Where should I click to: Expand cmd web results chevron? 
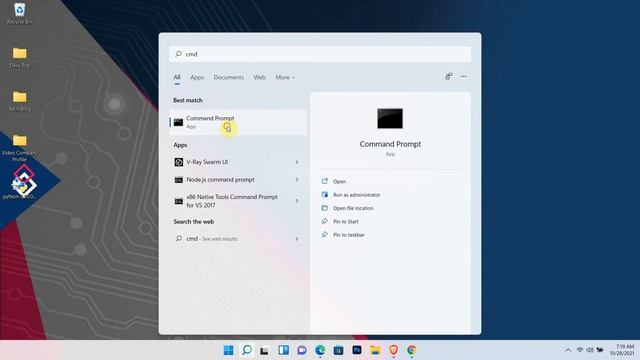[x=297, y=239]
